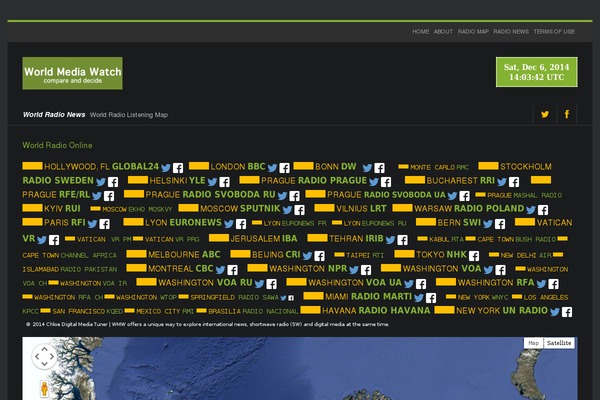600x400 pixels.
Task: Click the World Media Watch logo
Action: click(72, 73)
